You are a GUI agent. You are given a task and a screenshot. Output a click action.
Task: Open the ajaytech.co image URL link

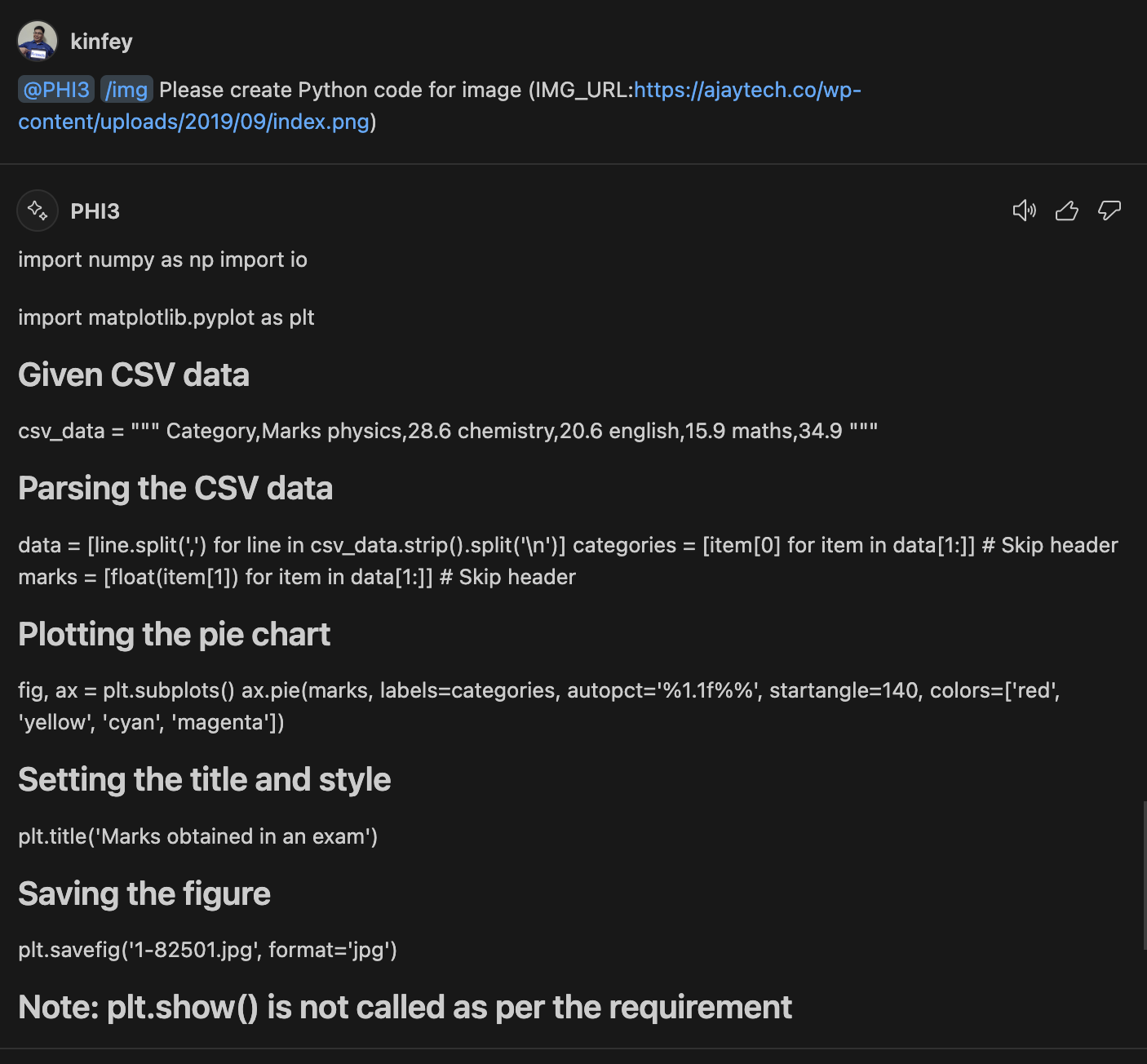[747, 89]
